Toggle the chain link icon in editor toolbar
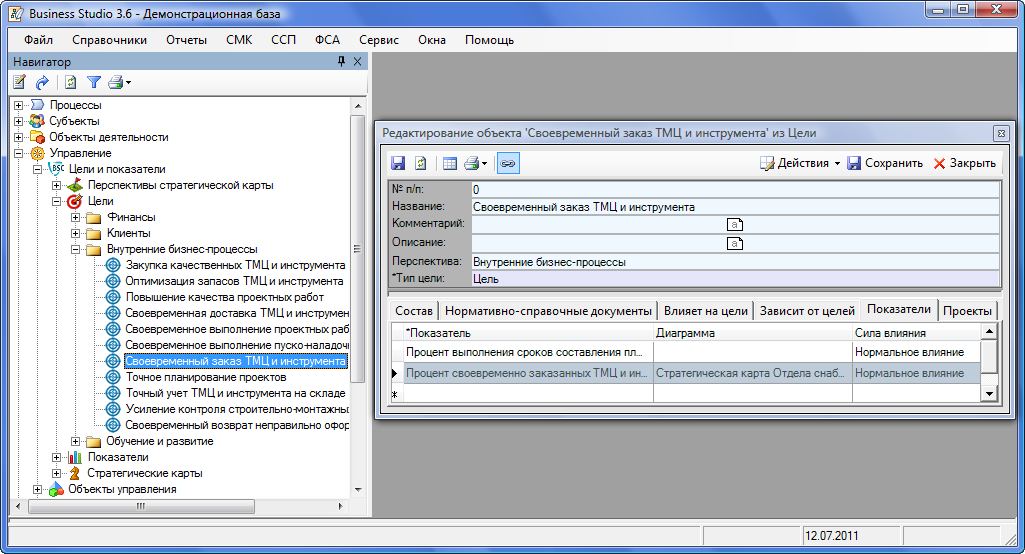 click(508, 164)
